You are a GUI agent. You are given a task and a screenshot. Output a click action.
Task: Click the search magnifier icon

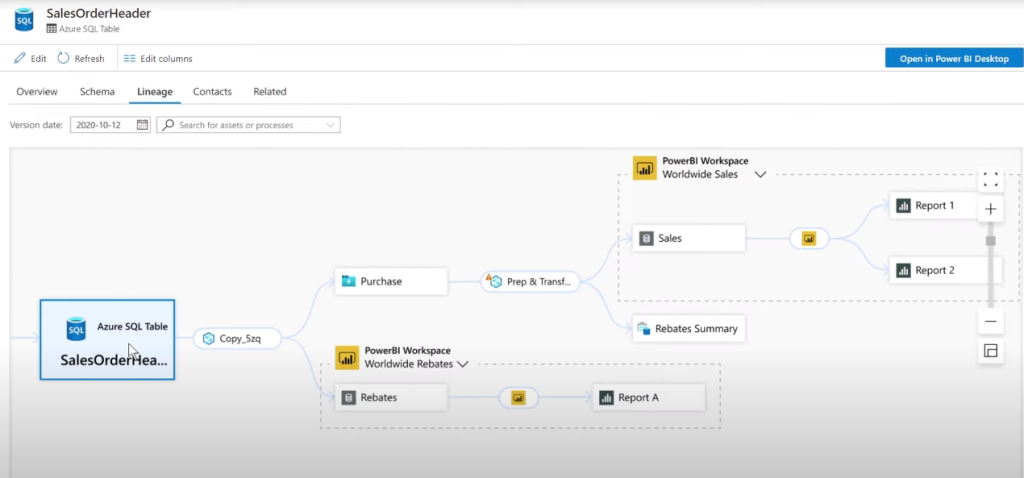click(x=168, y=125)
